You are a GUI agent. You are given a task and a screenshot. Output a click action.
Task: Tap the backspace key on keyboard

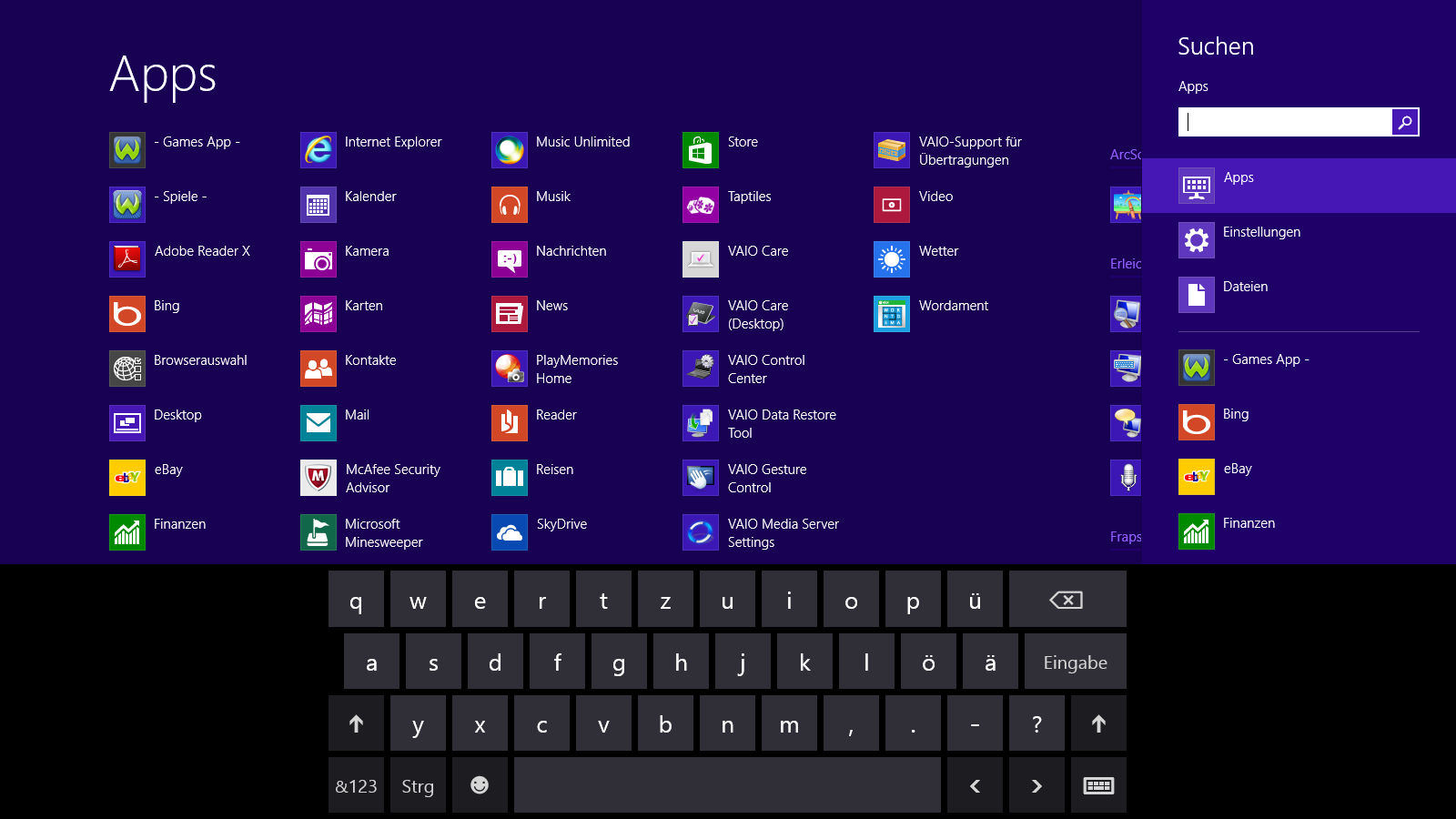[x=1067, y=599]
